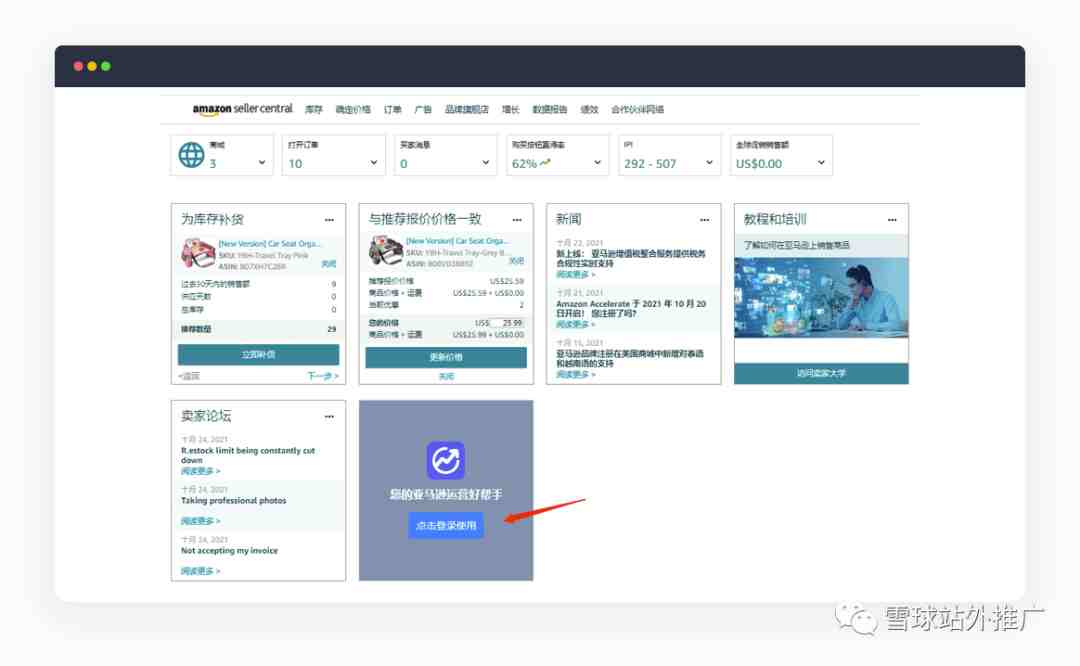The width and height of the screenshot is (1080, 666).
Task: Open the 确定价格 menu
Action: [353, 110]
